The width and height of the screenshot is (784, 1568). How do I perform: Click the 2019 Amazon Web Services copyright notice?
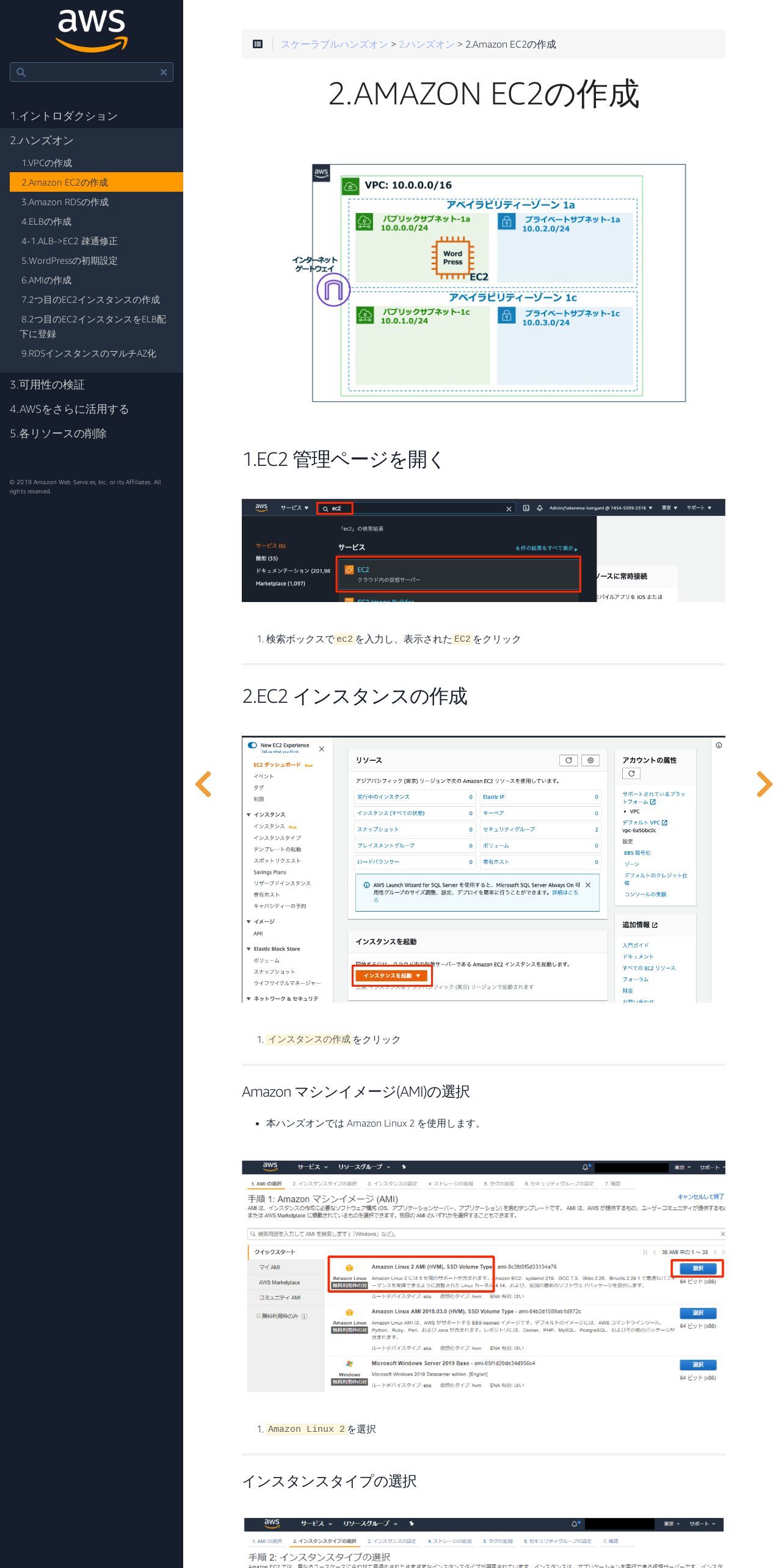click(85, 487)
